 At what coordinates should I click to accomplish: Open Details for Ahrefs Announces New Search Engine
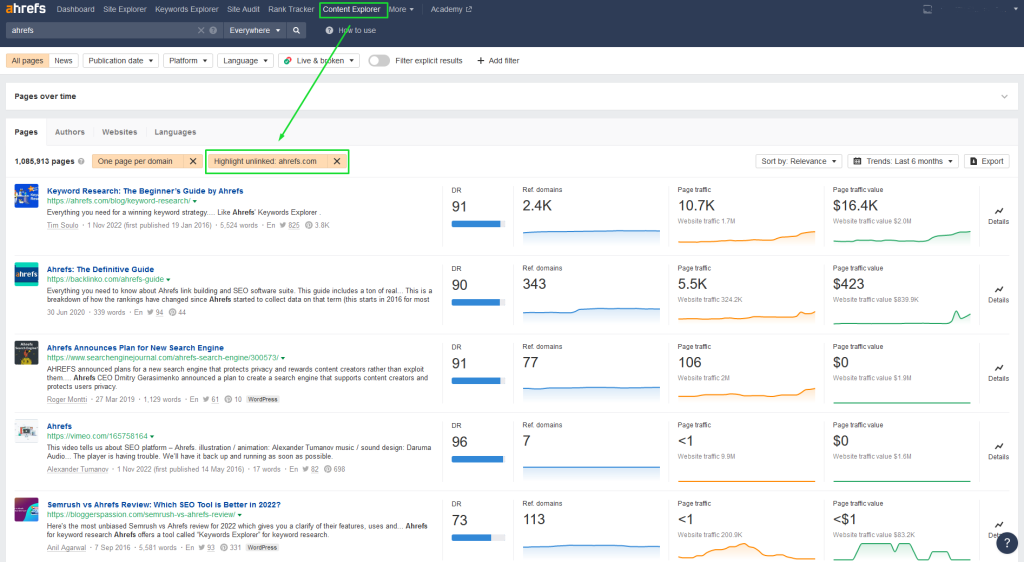998,372
